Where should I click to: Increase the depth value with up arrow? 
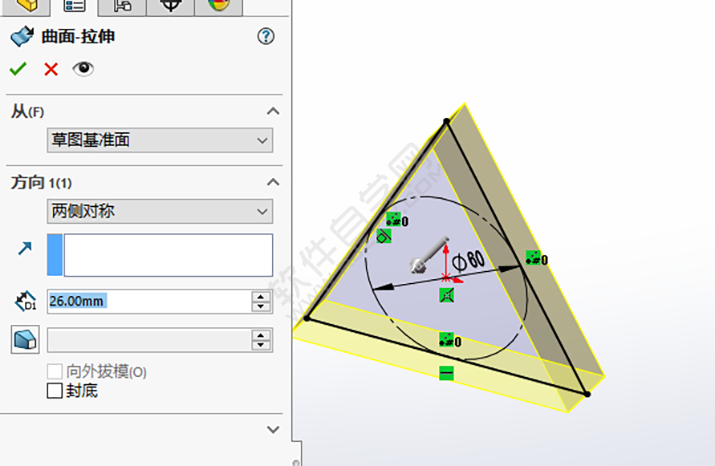click(261, 296)
